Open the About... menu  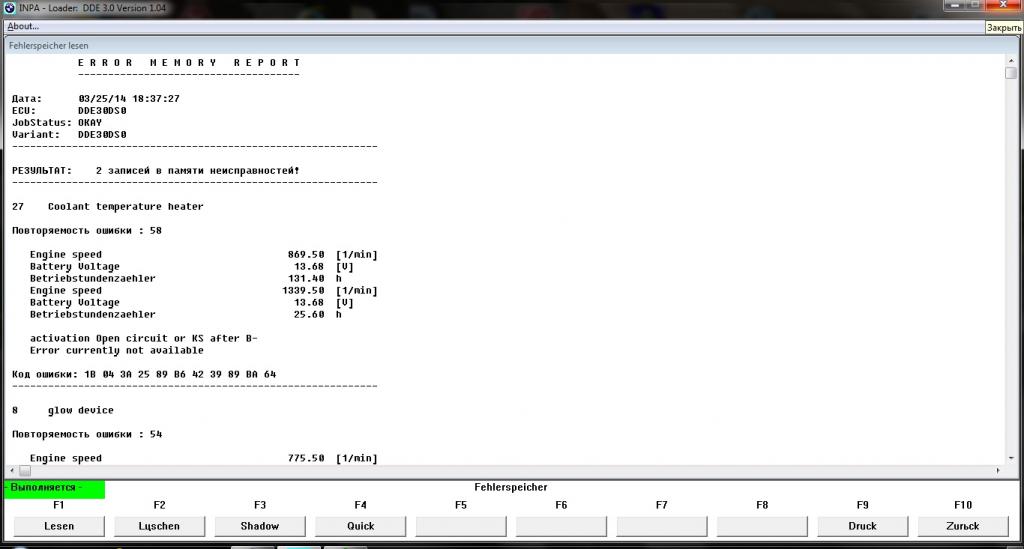click(x=23, y=26)
